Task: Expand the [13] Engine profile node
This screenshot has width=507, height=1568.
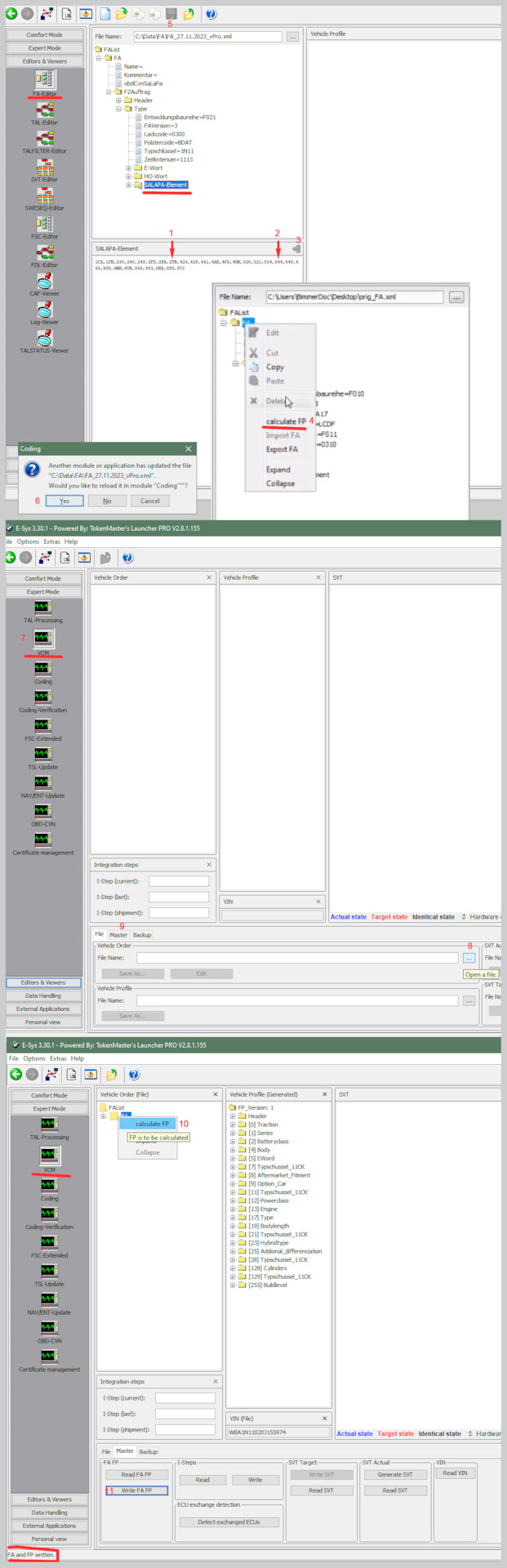Action: [x=233, y=1209]
